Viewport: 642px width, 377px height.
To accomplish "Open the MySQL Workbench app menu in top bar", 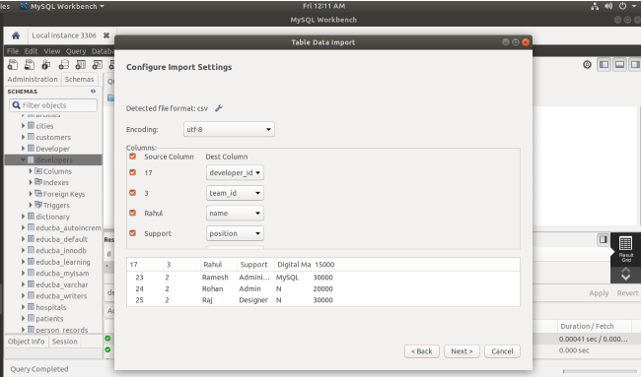I will tap(62, 6).
